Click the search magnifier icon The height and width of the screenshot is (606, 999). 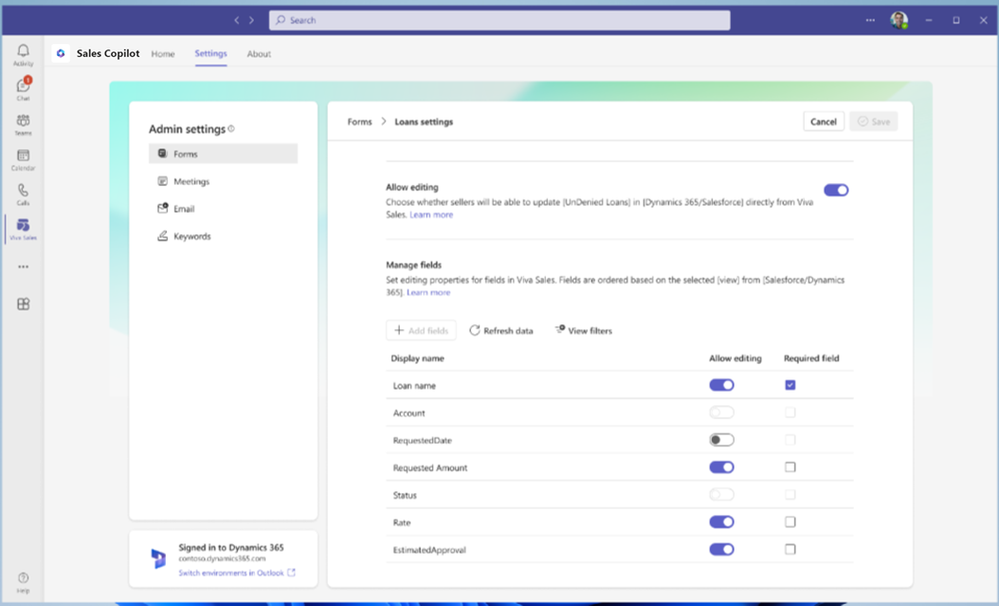coord(280,20)
